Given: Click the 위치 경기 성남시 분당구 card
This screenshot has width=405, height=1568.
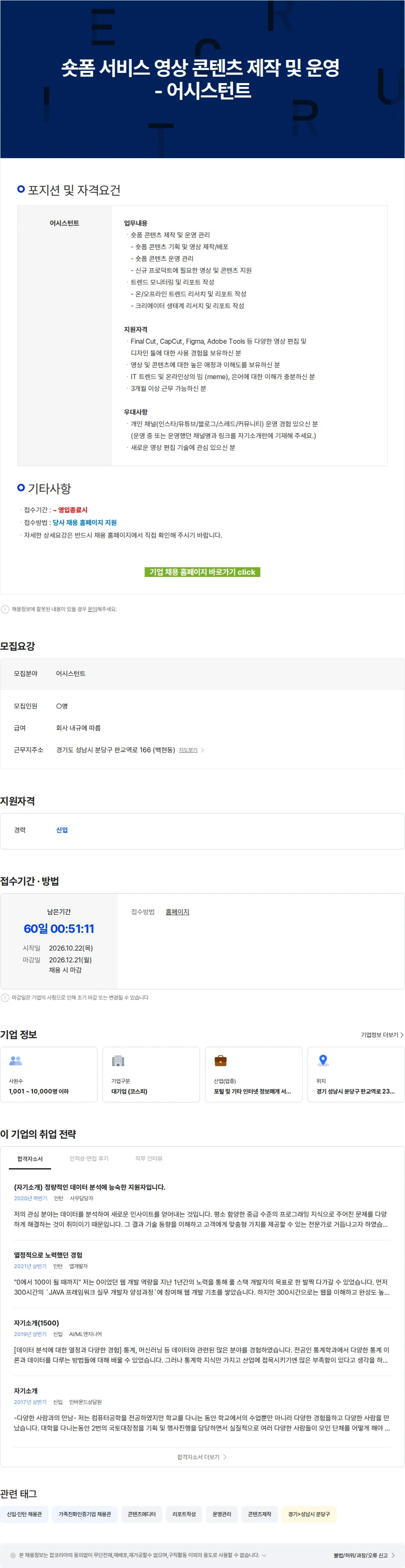Looking at the screenshot, I should click(x=356, y=1074).
